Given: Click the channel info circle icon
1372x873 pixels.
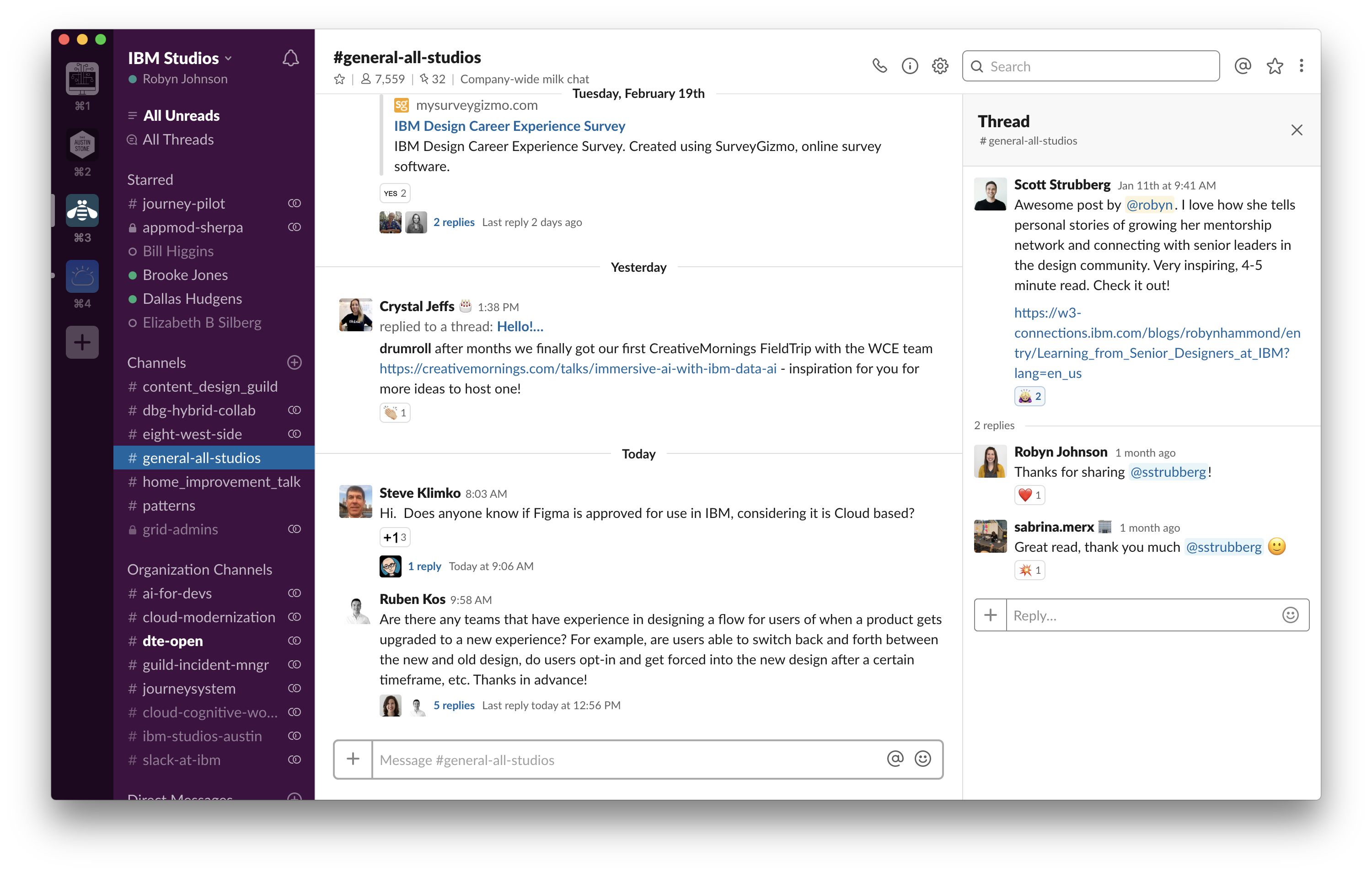Looking at the screenshot, I should (910, 65).
